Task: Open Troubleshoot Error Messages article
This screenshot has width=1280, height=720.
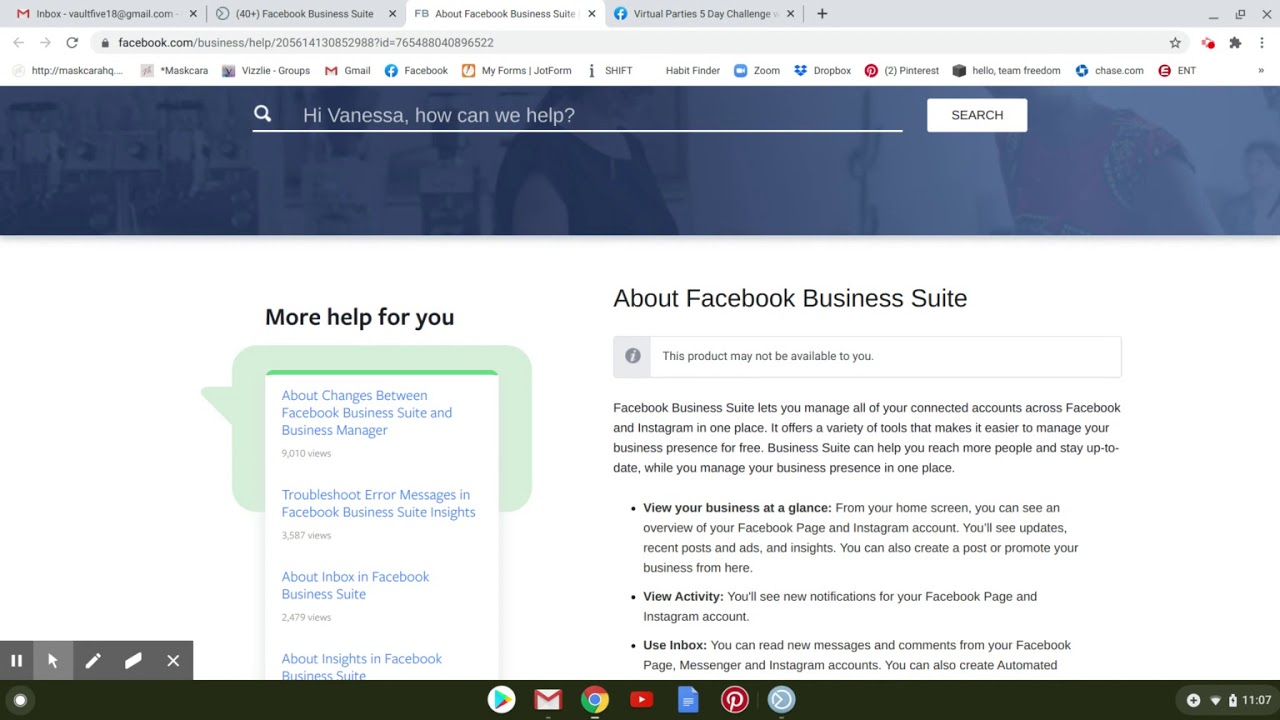Action: pyautogui.click(x=378, y=503)
